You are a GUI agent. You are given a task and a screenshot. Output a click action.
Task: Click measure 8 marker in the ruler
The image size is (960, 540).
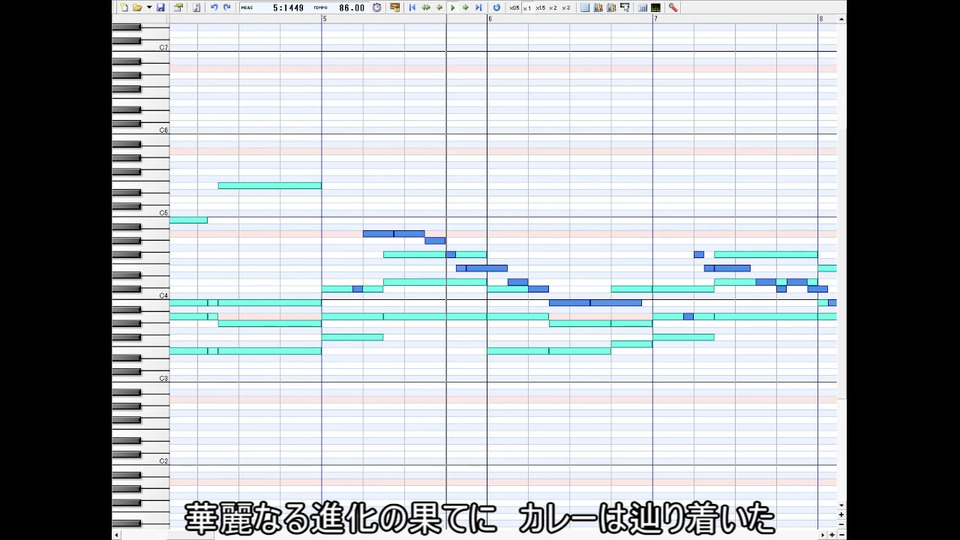[821, 19]
